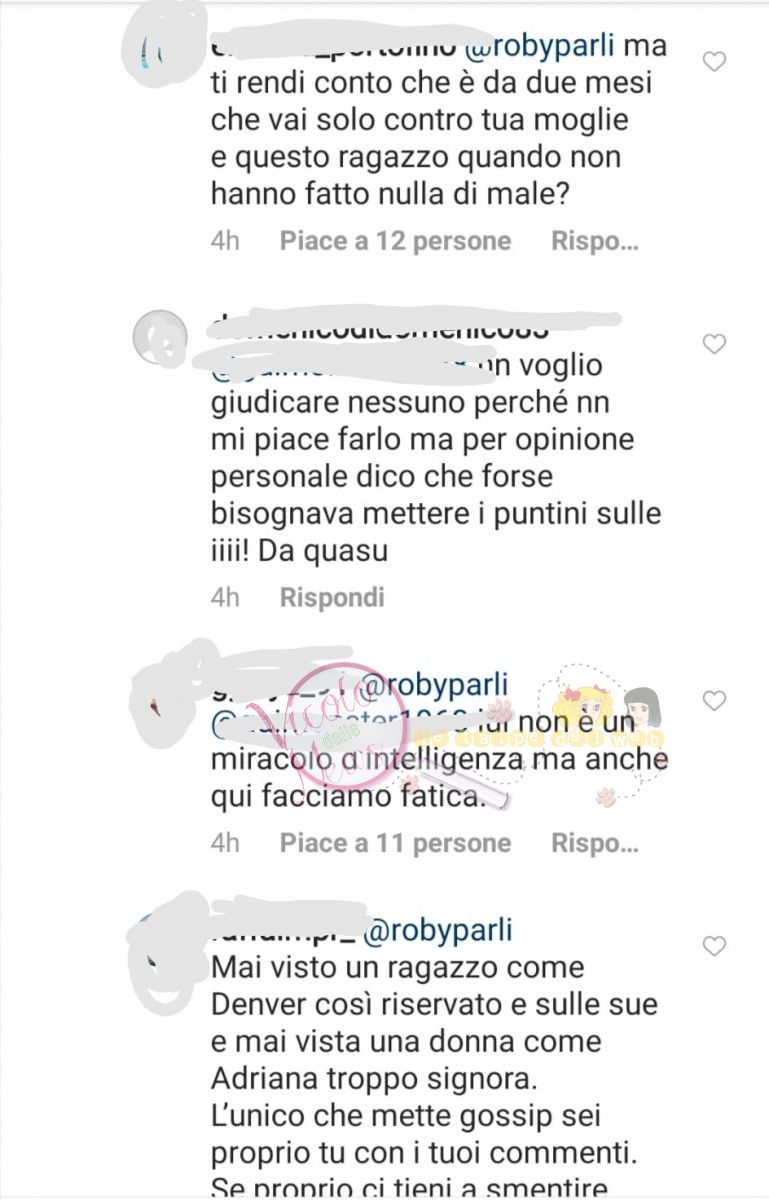769x1200 pixels.
Task: Open the third commenter's small avatar
Action: (x=159, y=695)
